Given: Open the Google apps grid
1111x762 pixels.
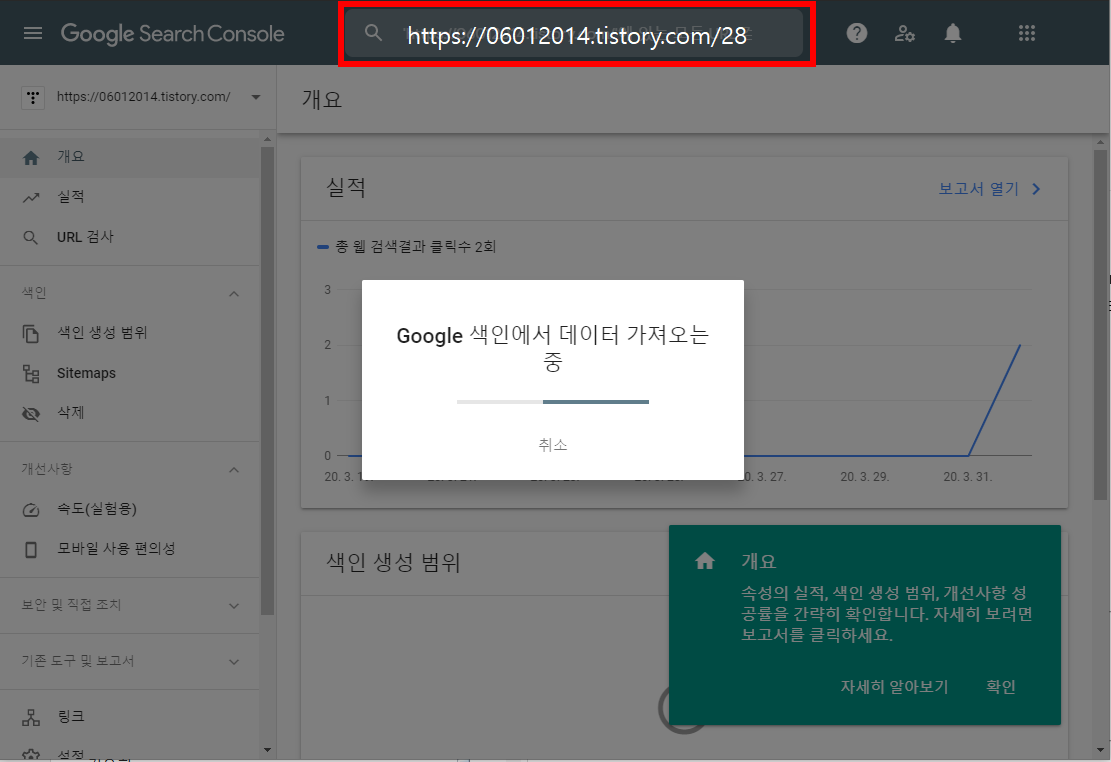Looking at the screenshot, I should click(x=1027, y=33).
